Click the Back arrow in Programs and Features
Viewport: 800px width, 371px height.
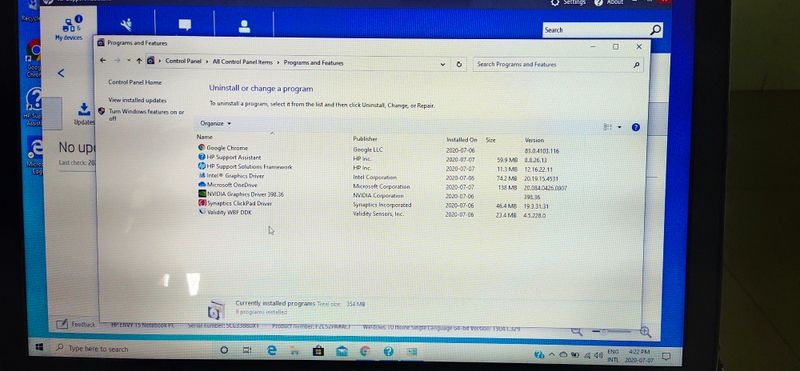pos(103,60)
